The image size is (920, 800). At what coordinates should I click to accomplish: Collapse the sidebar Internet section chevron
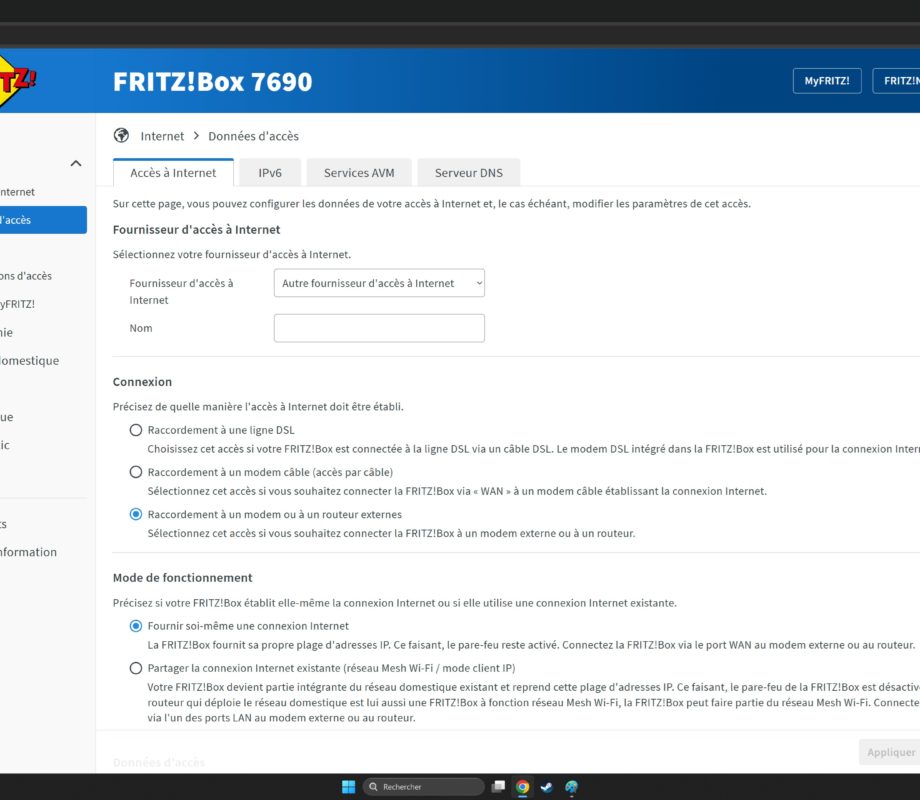(76, 163)
